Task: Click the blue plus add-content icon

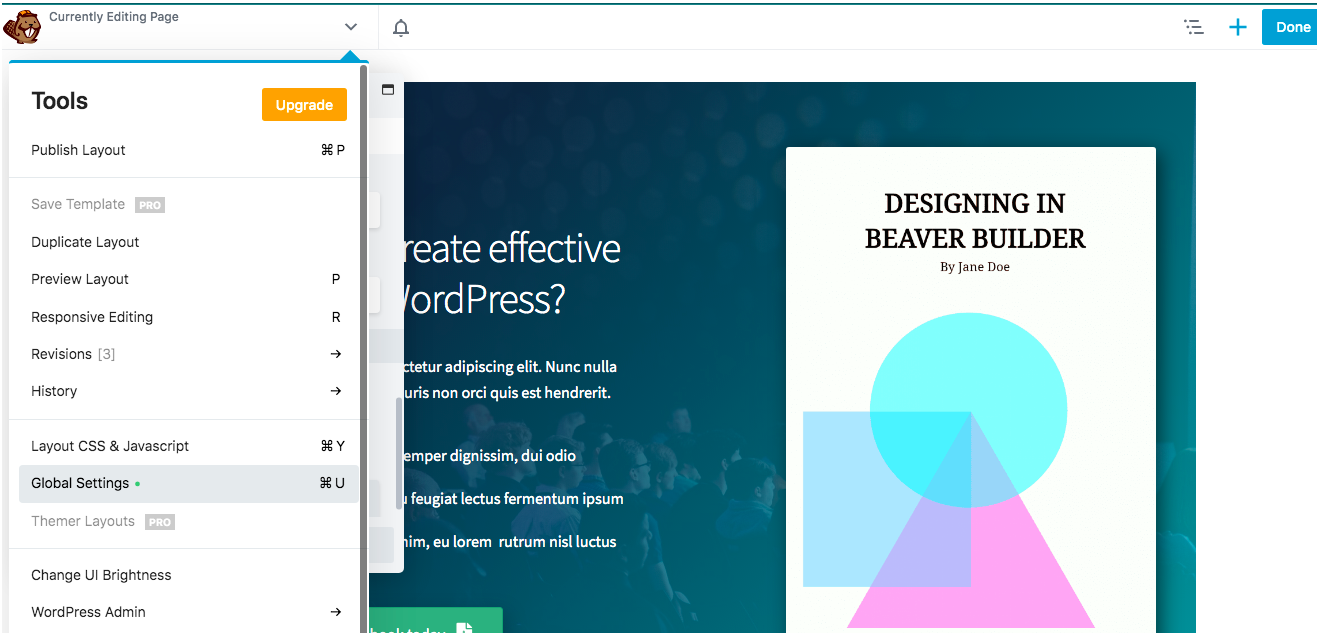Action: pos(1238,27)
